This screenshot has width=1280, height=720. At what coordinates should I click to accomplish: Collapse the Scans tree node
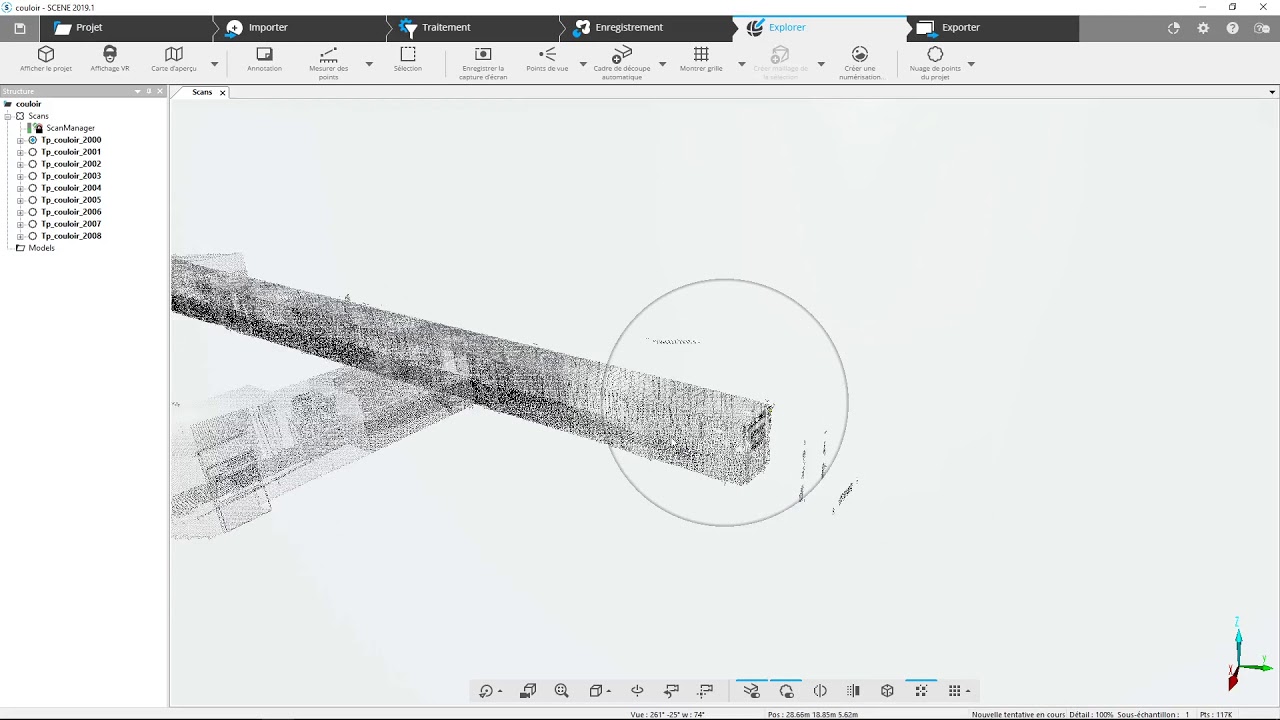[x=8, y=116]
